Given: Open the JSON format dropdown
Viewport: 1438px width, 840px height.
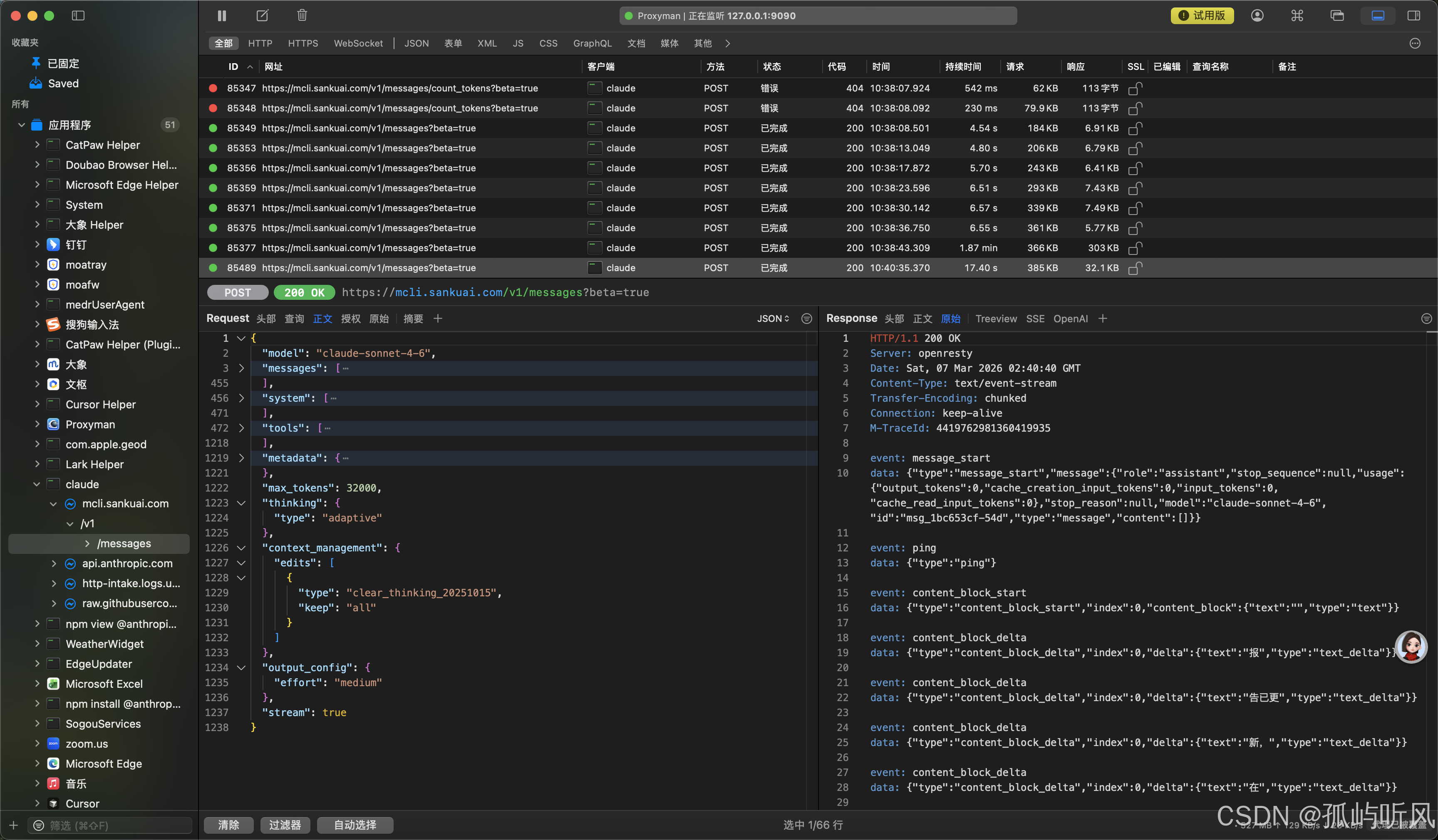Looking at the screenshot, I should pos(773,319).
